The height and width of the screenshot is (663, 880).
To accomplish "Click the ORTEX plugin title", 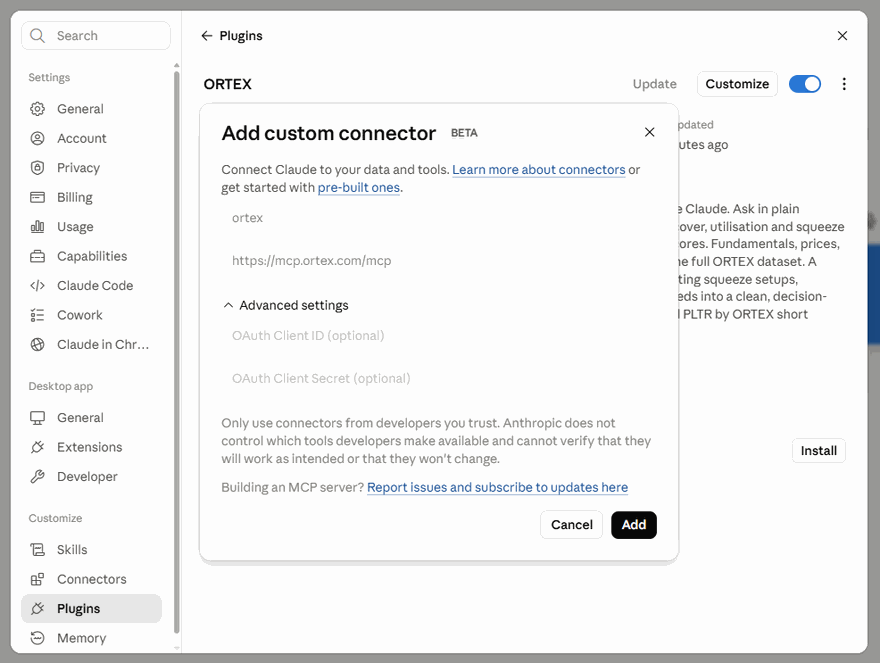I will coord(227,84).
